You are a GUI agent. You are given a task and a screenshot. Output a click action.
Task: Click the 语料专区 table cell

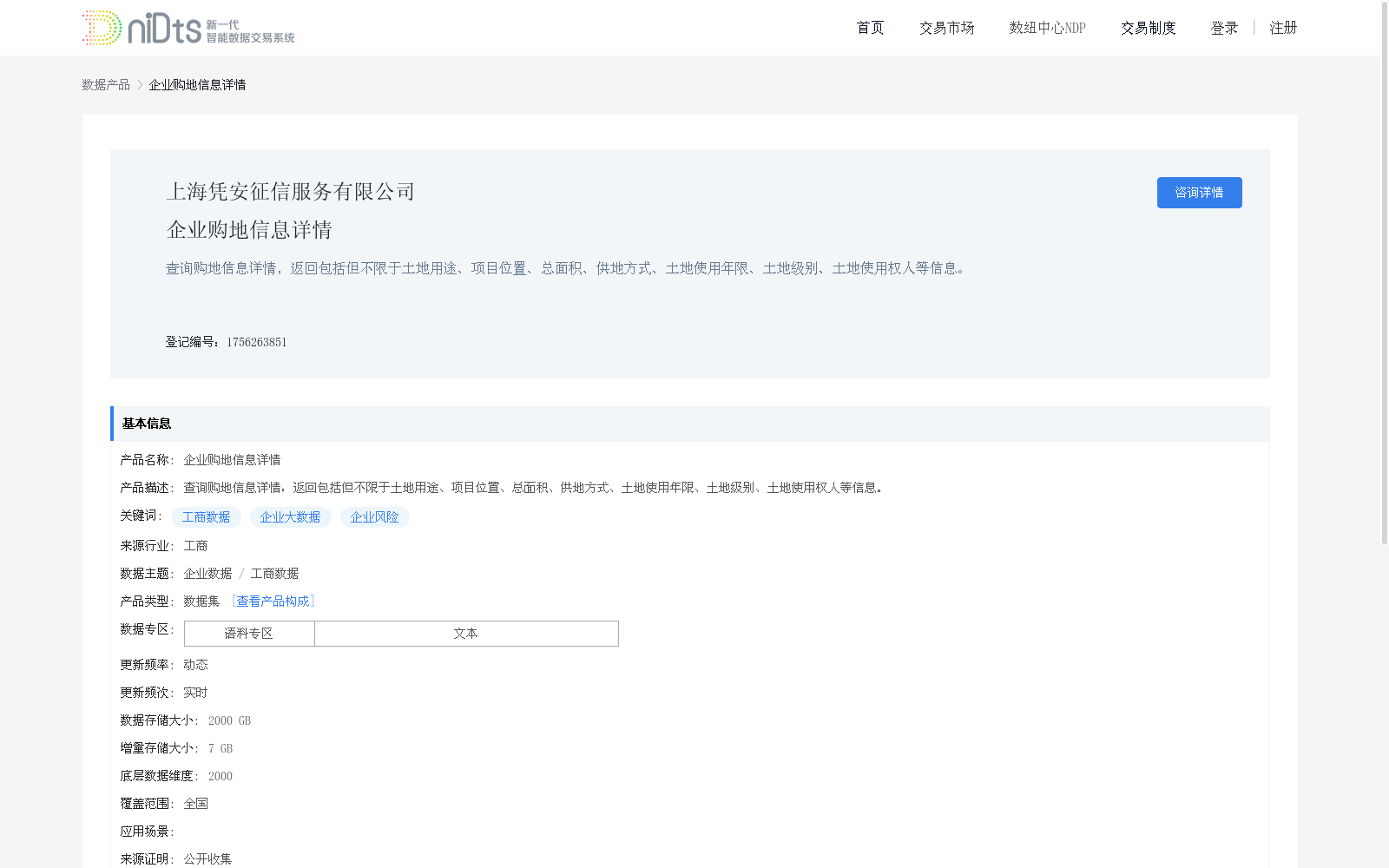pos(249,634)
